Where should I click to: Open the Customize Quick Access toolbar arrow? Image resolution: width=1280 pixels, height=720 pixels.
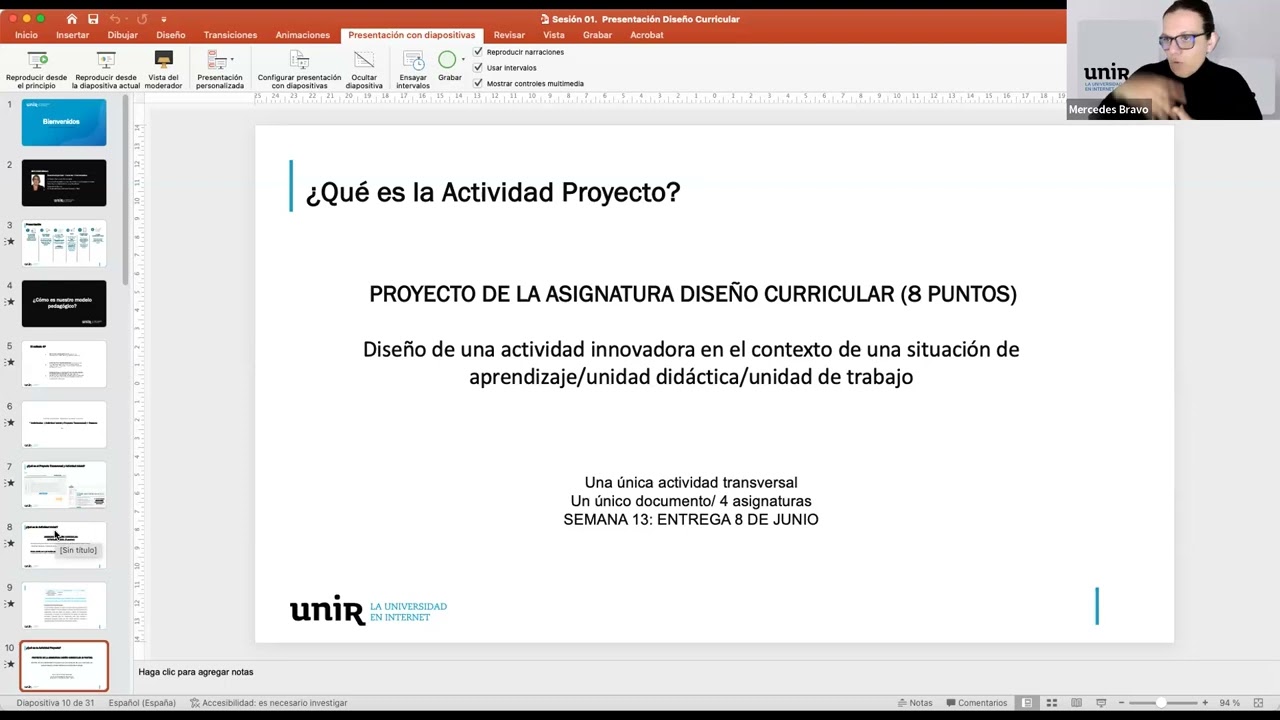163,19
